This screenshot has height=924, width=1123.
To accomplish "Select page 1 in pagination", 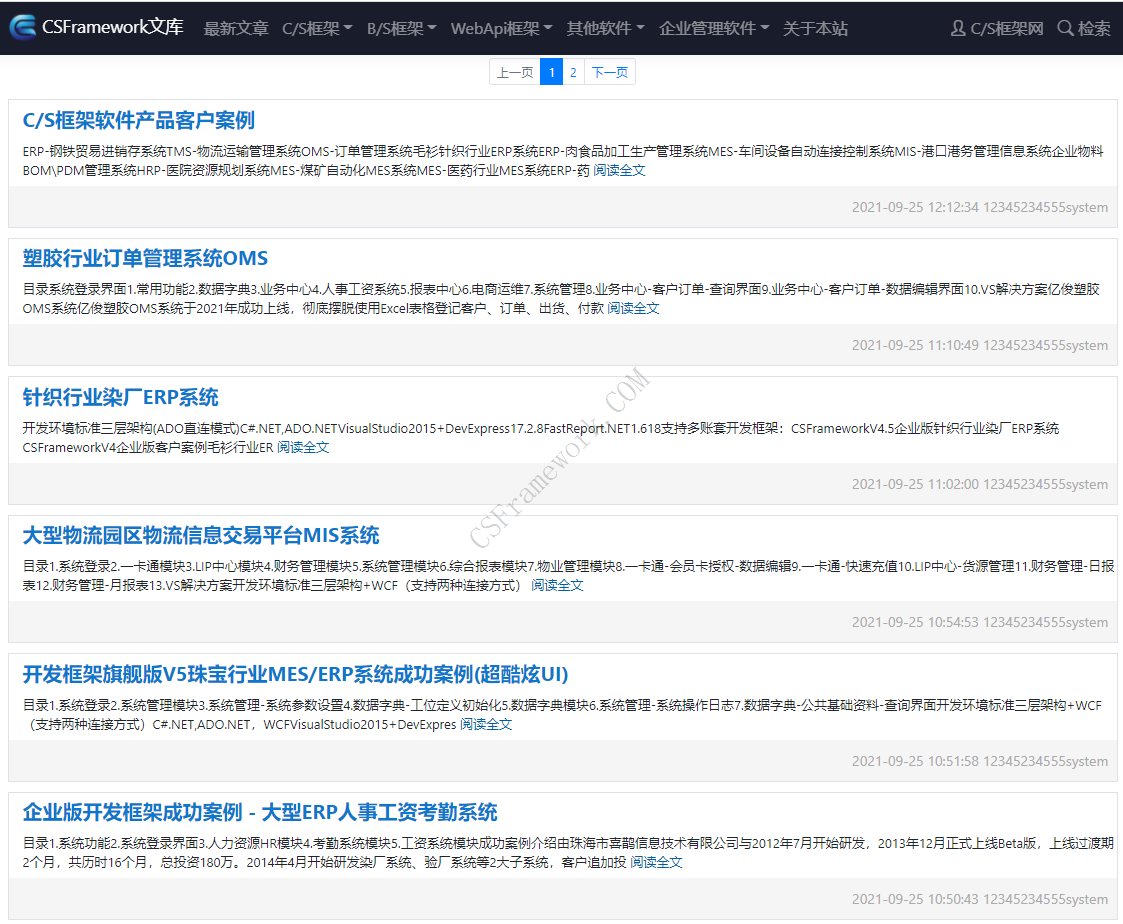I will pos(551,72).
